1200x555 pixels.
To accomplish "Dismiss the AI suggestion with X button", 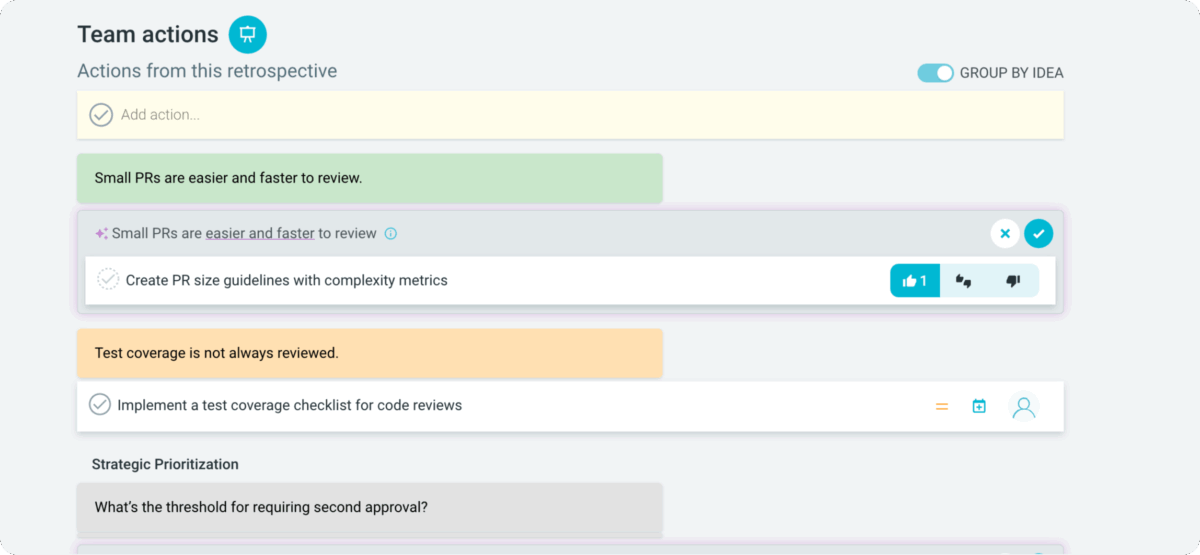I will [1005, 234].
